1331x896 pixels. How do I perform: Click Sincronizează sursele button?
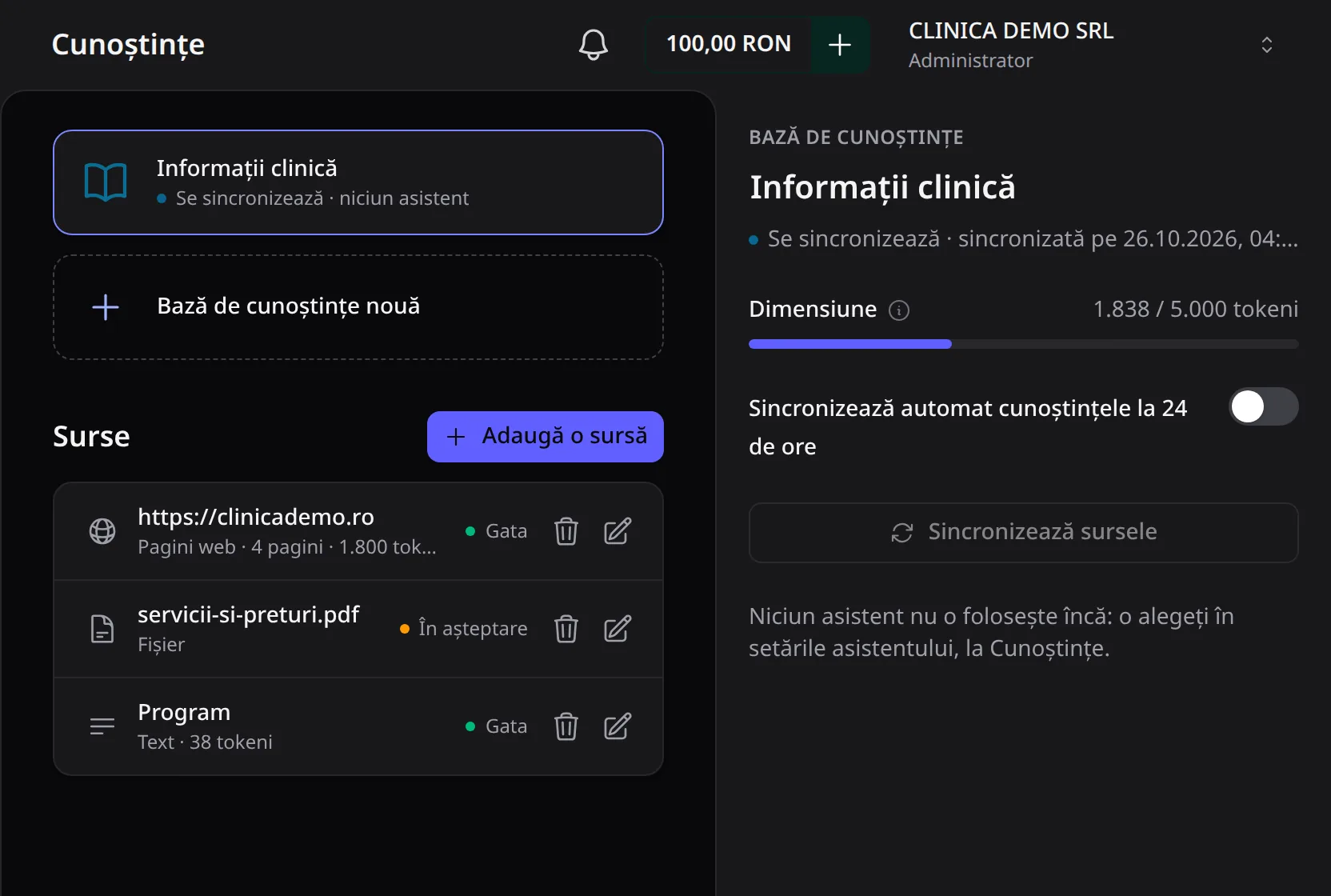coord(1023,533)
